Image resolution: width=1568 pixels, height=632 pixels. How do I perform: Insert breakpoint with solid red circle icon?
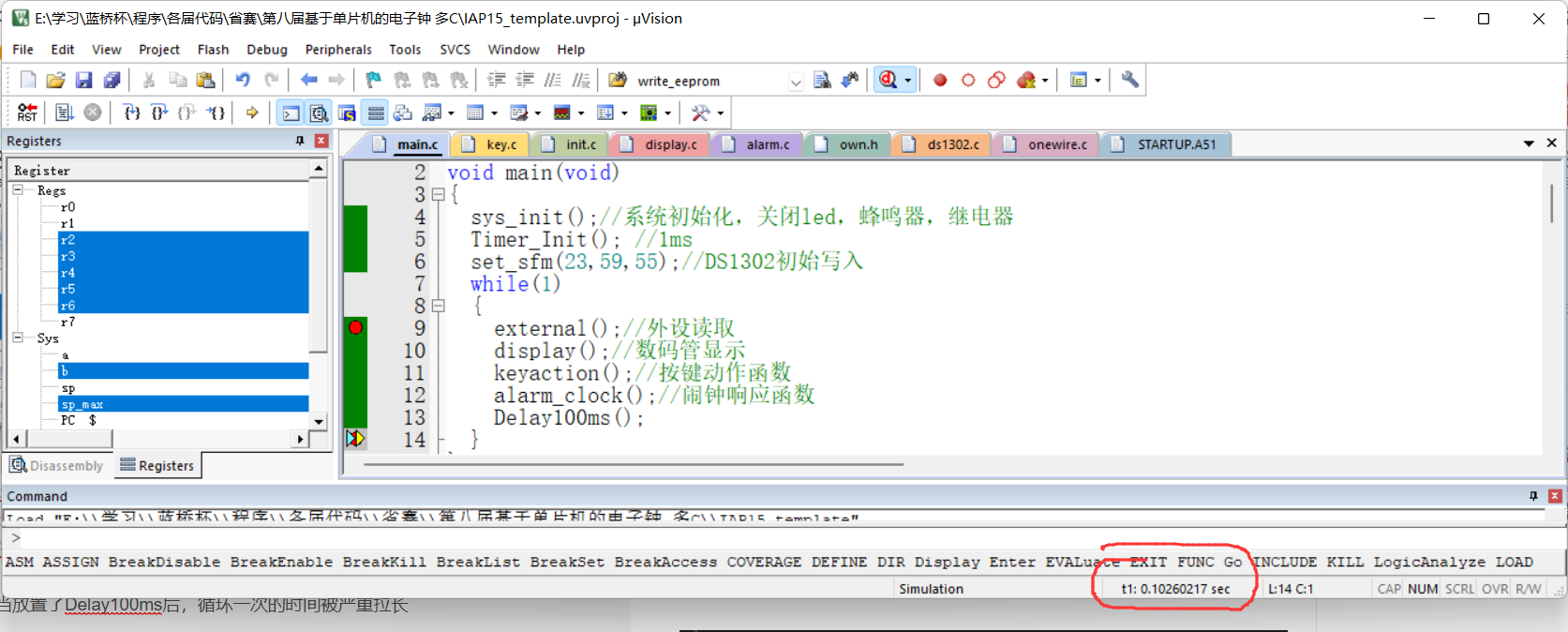click(940, 81)
